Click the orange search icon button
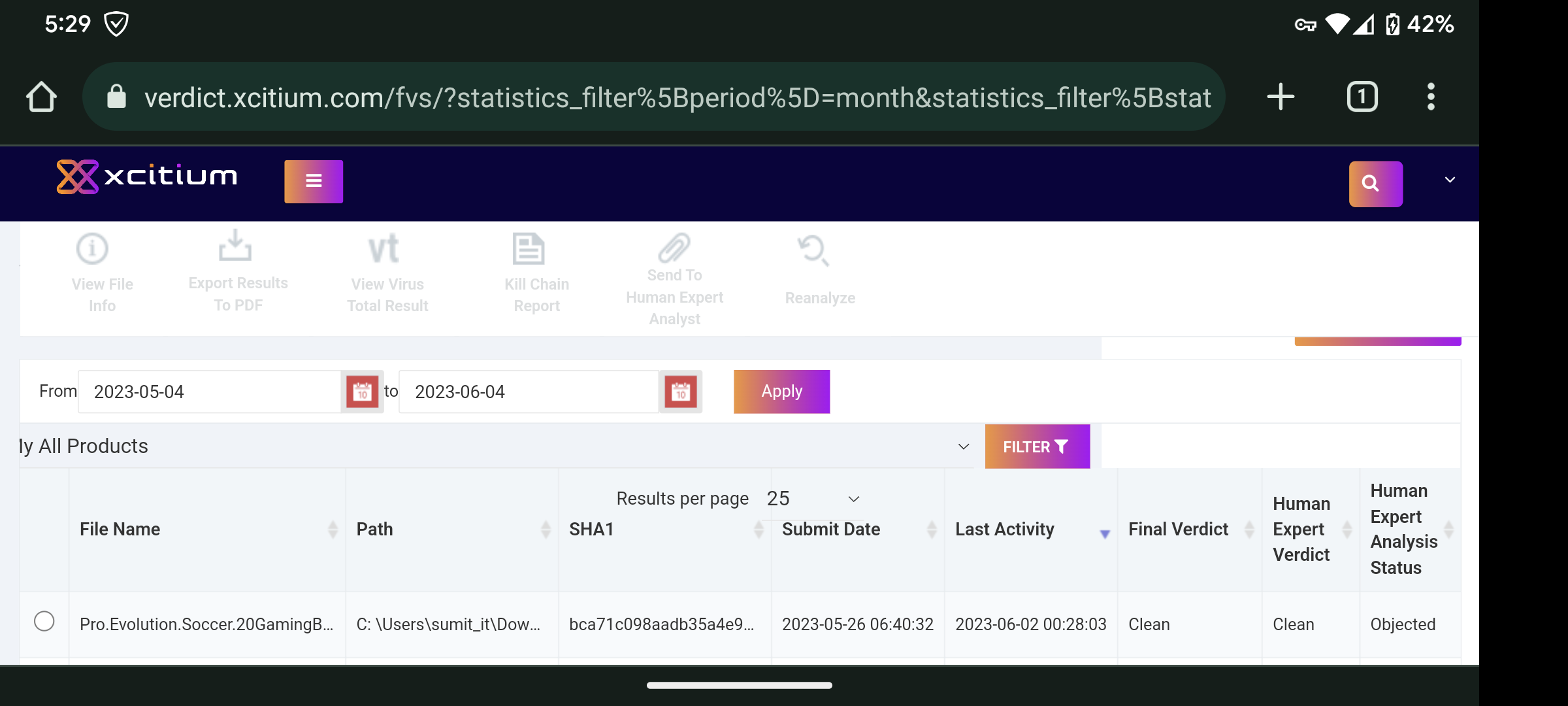Image resolution: width=1568 pixels, height=706 pixels. [1375, 184]
